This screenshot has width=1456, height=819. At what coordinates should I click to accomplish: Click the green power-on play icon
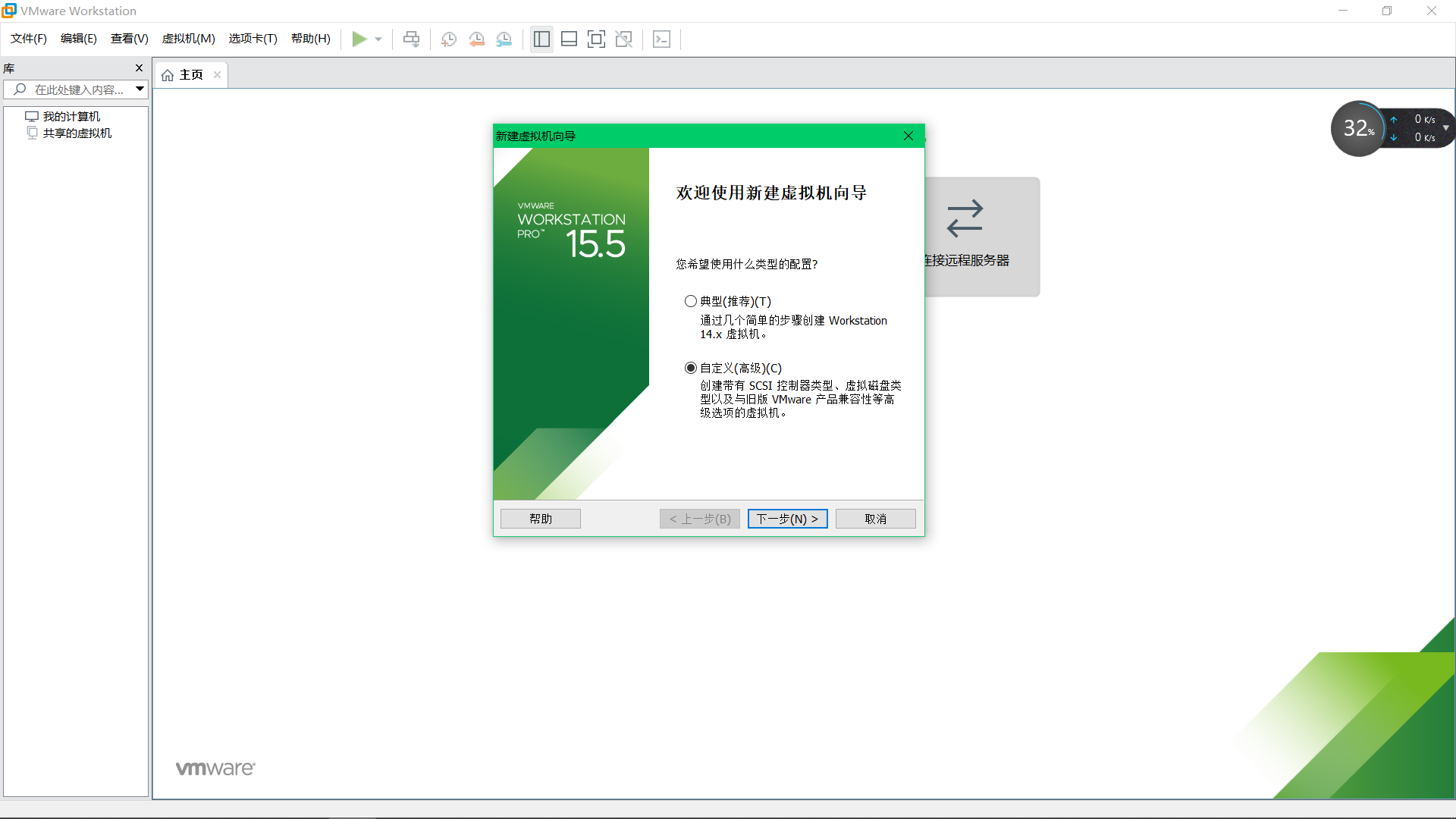click(359, 39)
